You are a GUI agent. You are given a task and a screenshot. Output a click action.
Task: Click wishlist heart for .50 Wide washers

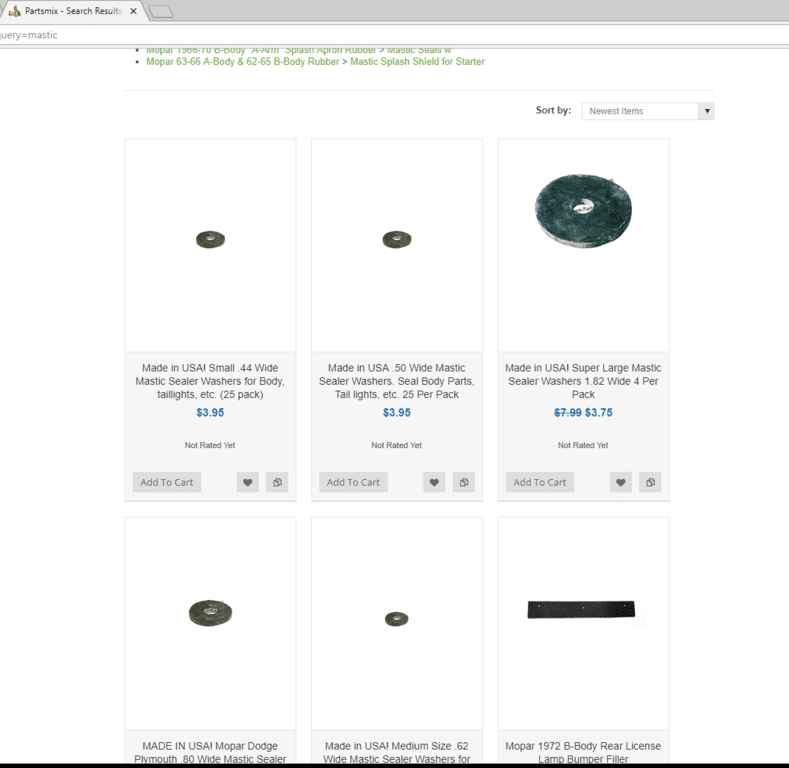coord(434,482)
